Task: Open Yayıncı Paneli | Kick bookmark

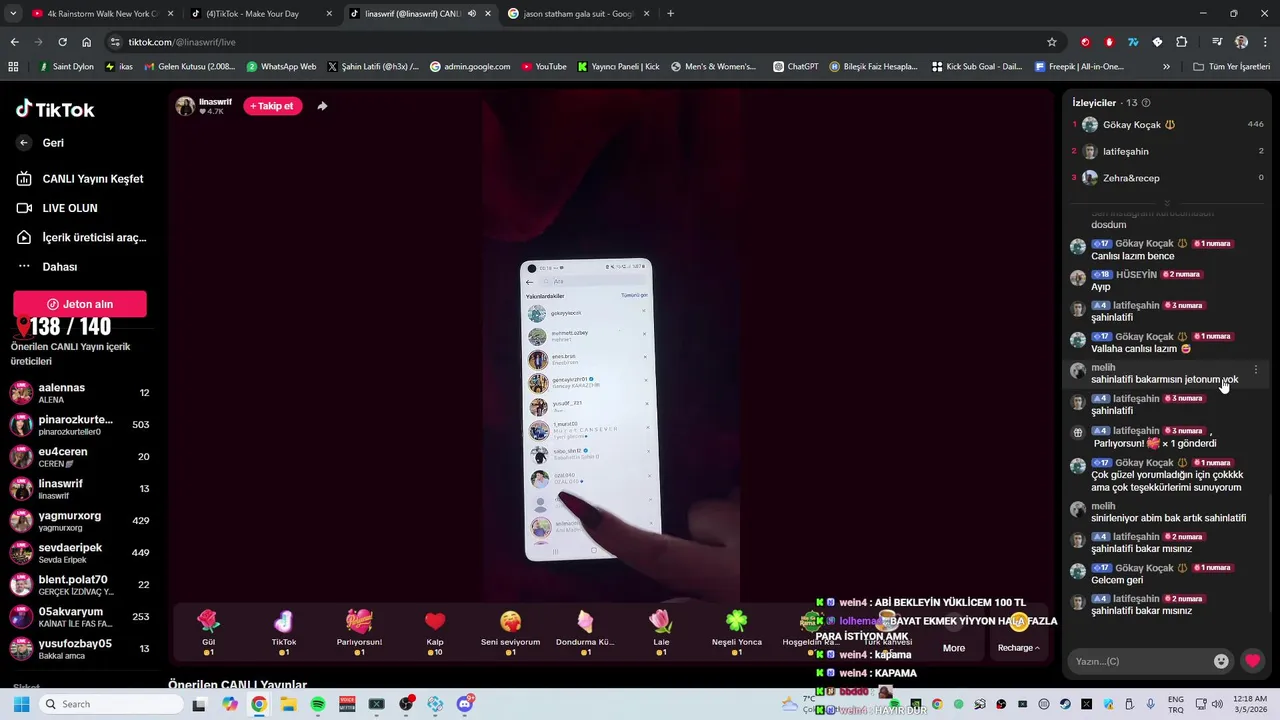Action: (x=618, y=67)
